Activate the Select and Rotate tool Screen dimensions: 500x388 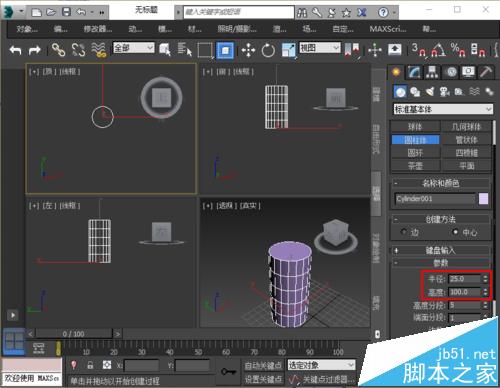point(268,50)
